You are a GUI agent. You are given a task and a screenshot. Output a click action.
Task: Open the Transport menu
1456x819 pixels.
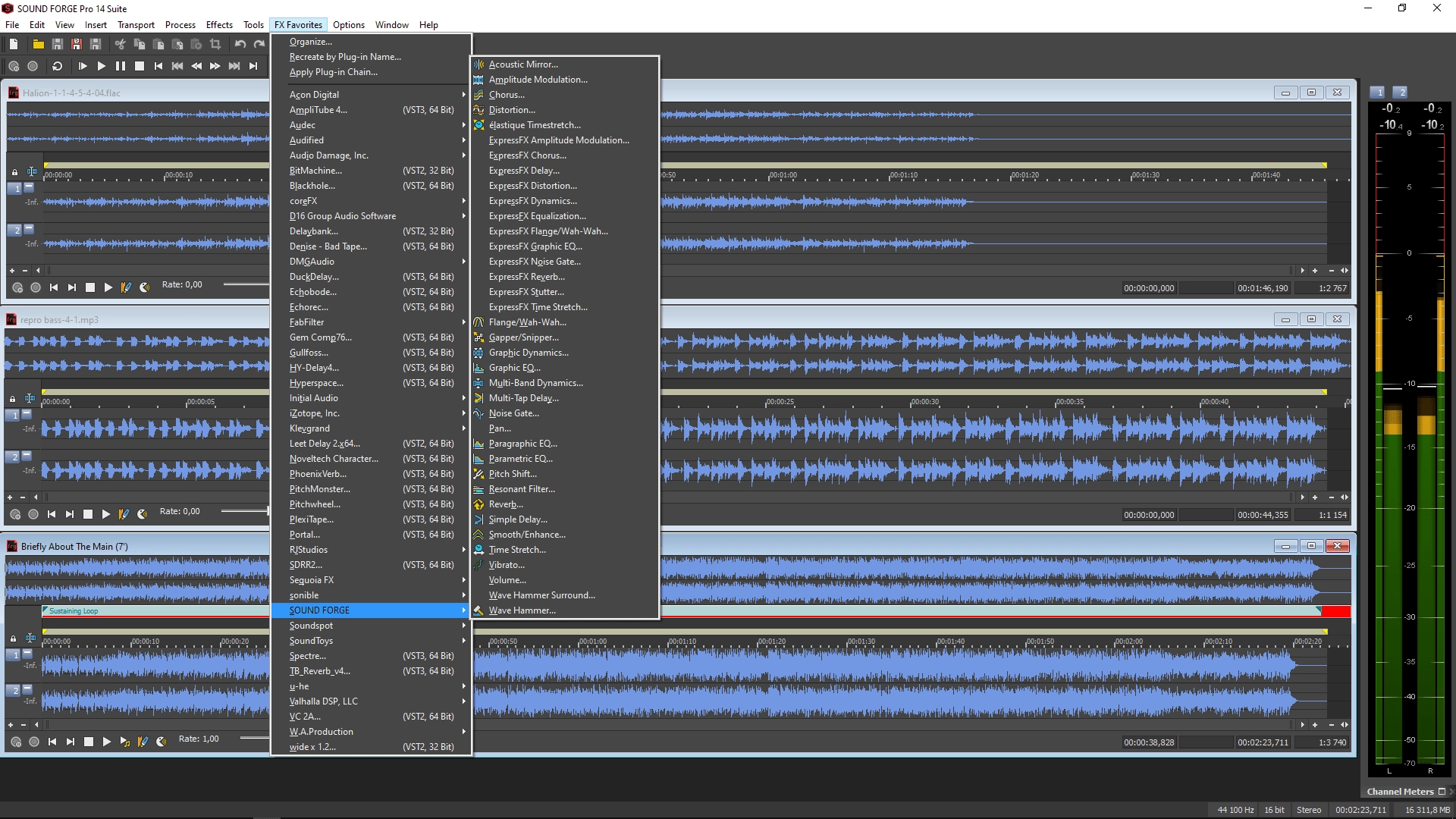coord(136,25)
